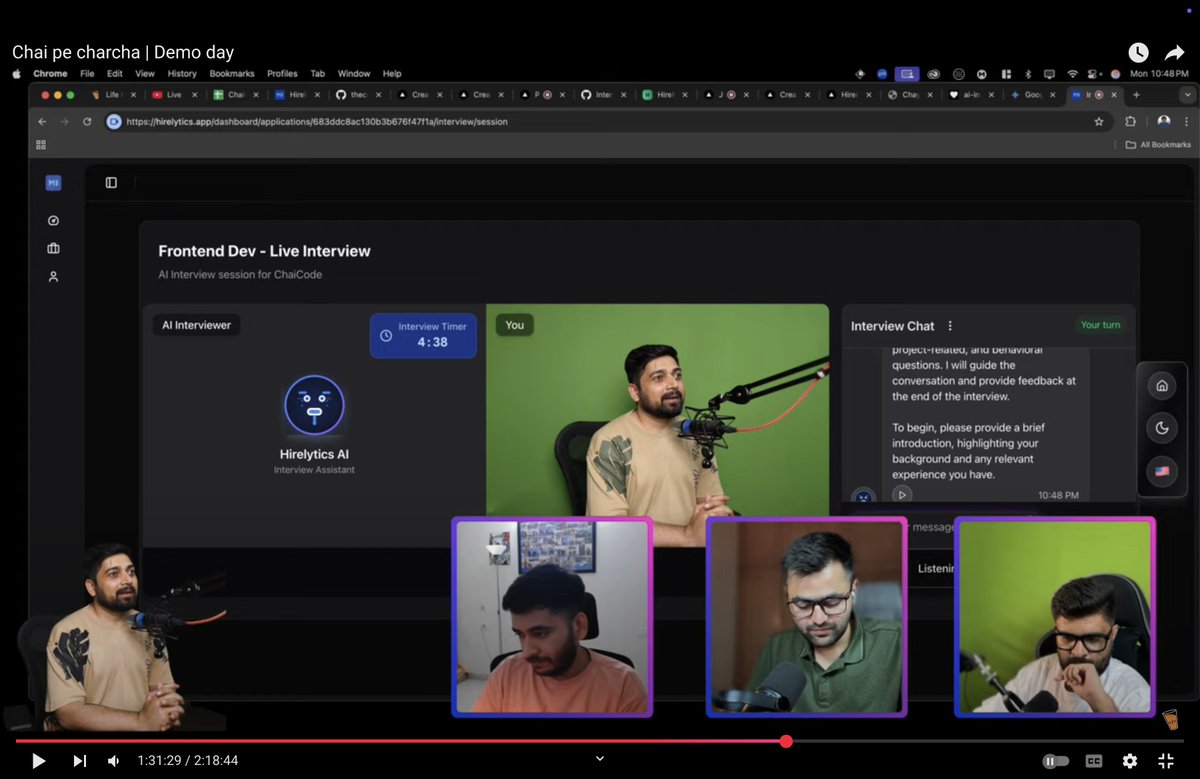1200x779 pixels.
Task: Open the Profiles menu
Action: point(282,73)
